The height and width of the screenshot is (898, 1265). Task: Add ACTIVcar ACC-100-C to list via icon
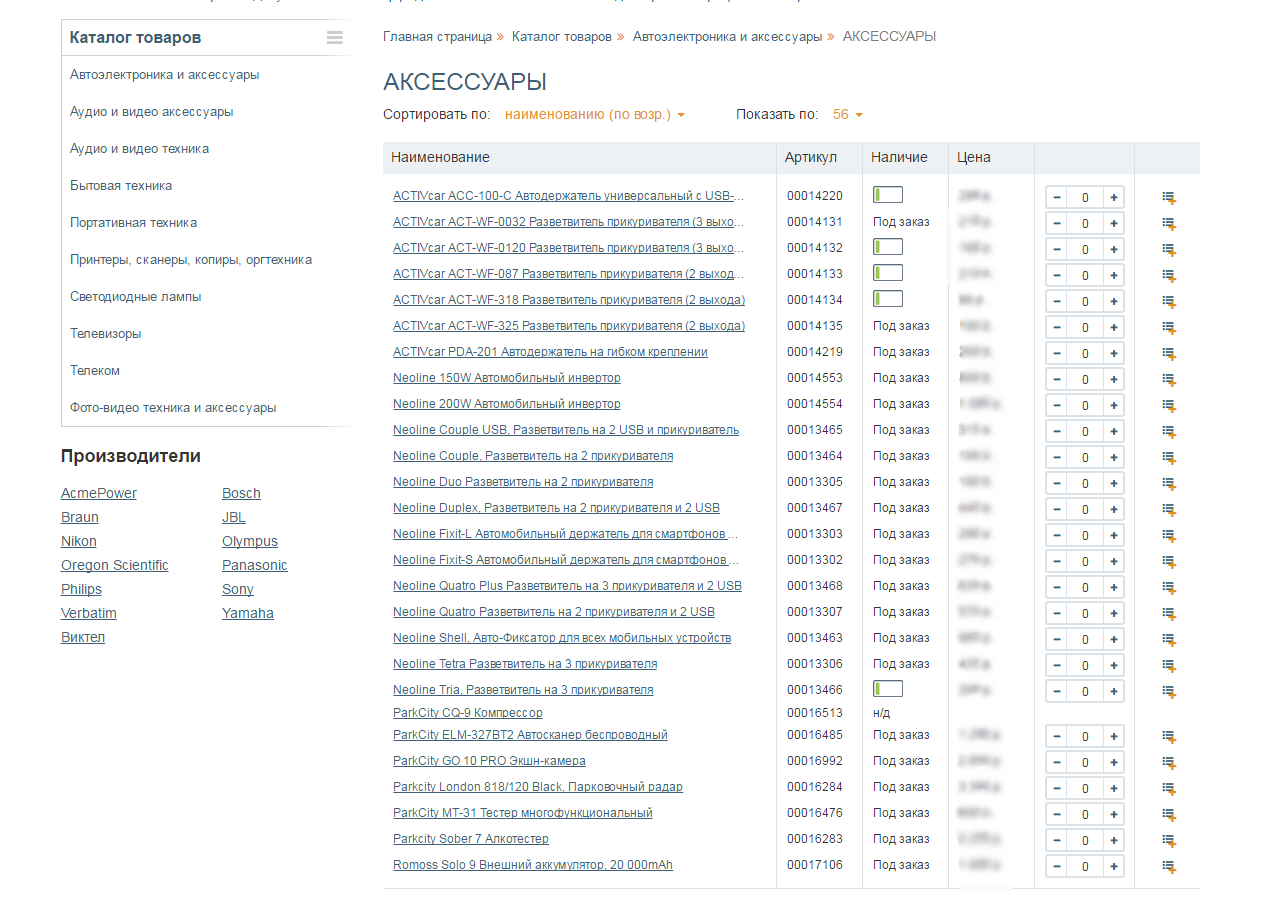tap(1169, 198)
